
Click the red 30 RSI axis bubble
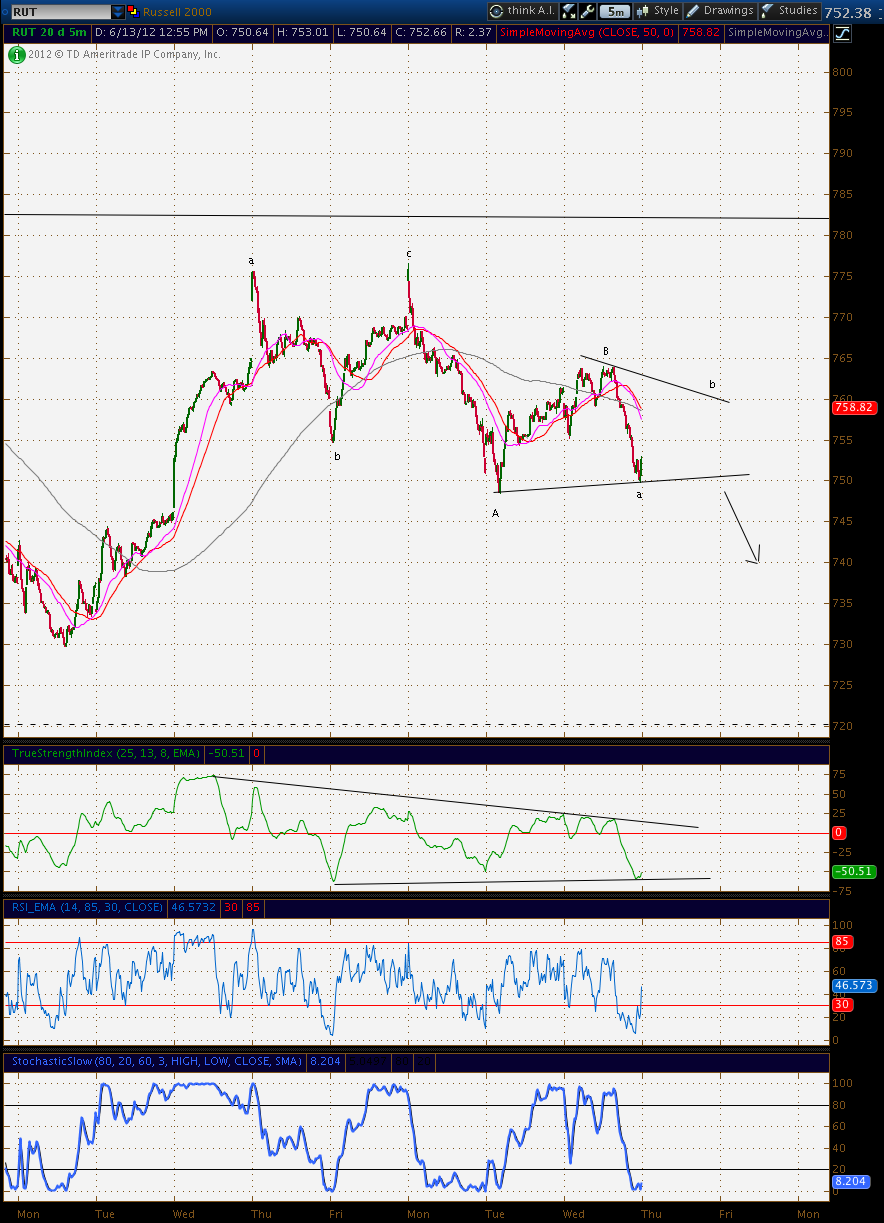click(841, 1005)
